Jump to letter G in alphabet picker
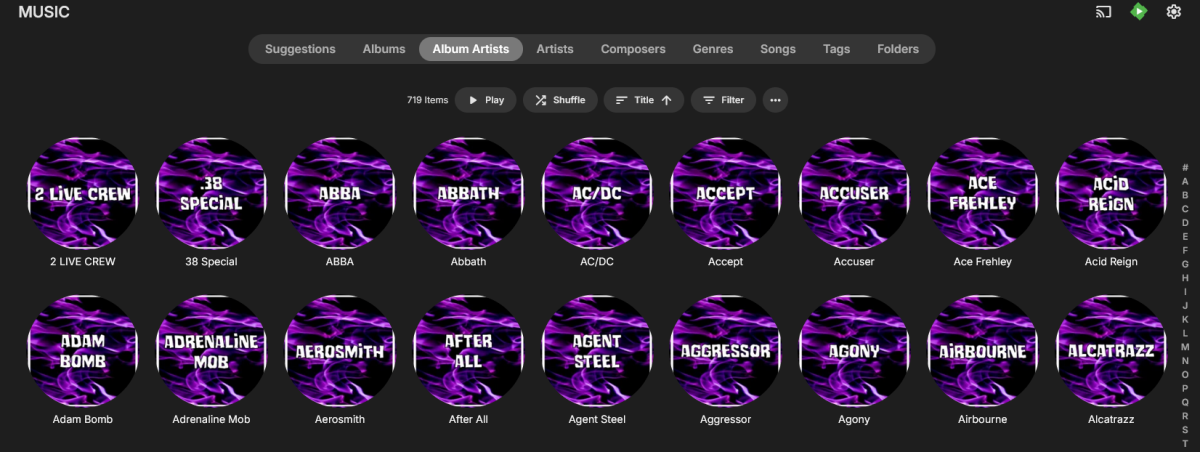This screenshot has height=452, width=1200. [x=1185, y=264]
